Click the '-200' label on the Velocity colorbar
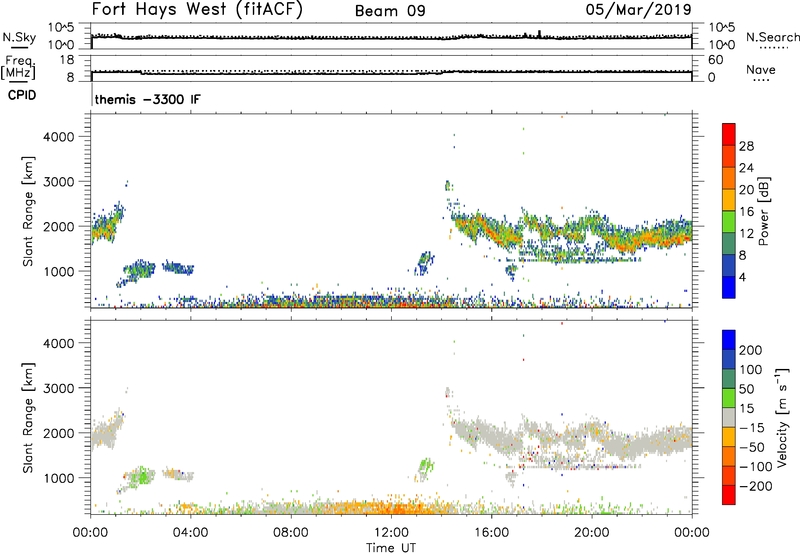The image size is (800, 554). click(x=756, y=486)
